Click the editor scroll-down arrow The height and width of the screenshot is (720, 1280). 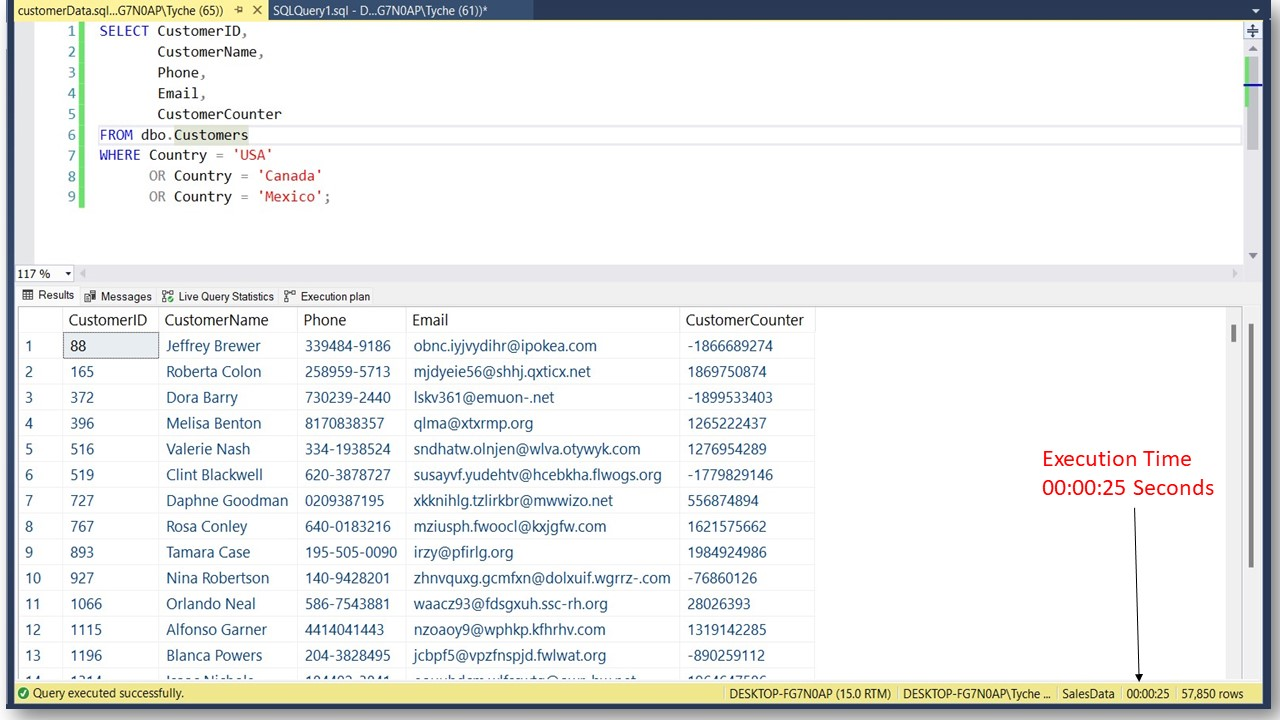(1252, 256)
